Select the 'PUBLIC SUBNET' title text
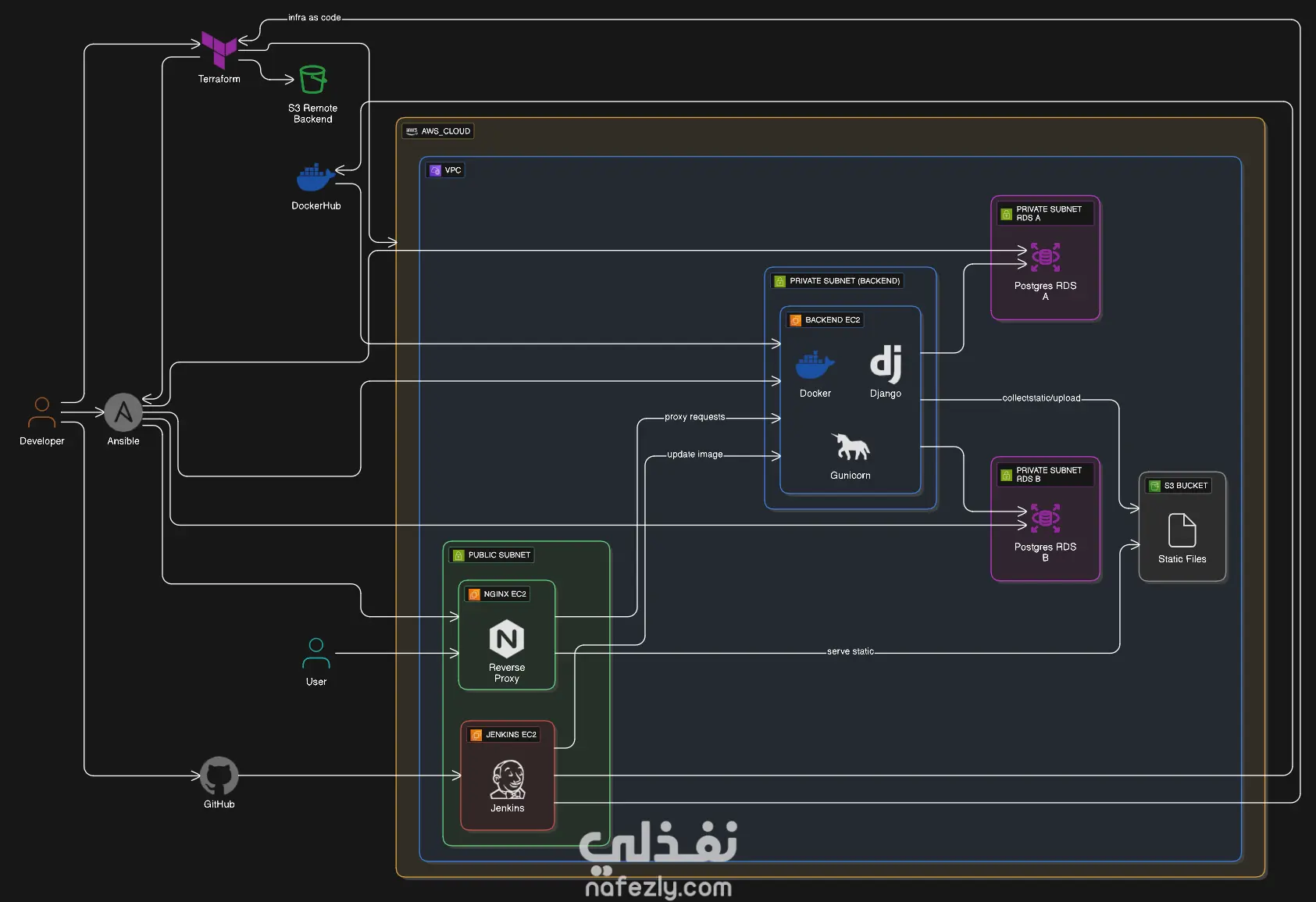The image size is (1316, 902). (499, 555)
